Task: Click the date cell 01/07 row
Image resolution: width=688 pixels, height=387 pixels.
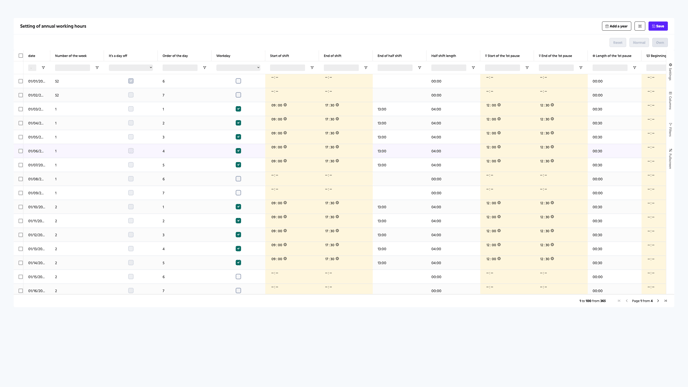Action: (x=36, y=165)
